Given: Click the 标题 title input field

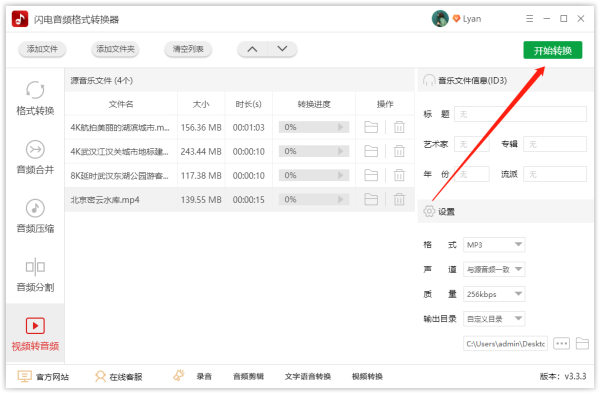Looking at the screenshot, I should [x=520, y=114].
